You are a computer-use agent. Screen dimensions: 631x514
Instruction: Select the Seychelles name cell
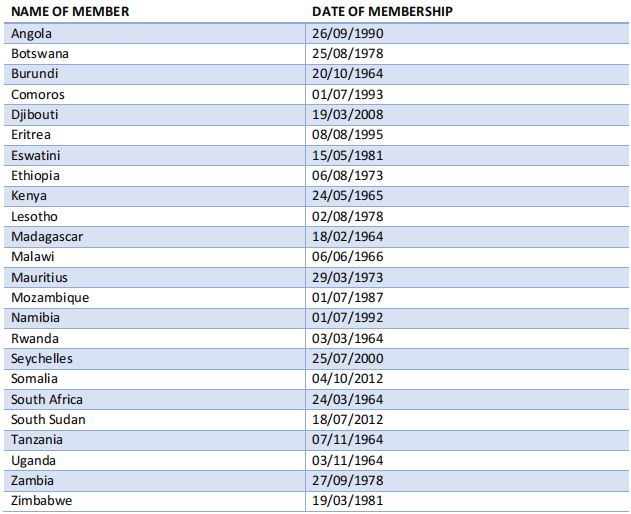click(x=42, y=359)
